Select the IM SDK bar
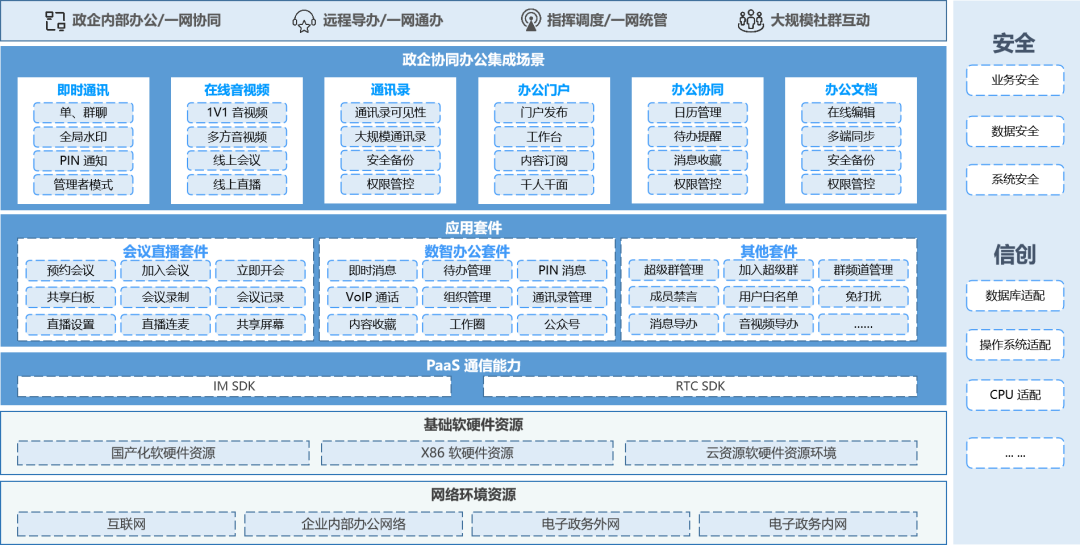This screenshot has height=545, width=1080. [x=235, y=386]
